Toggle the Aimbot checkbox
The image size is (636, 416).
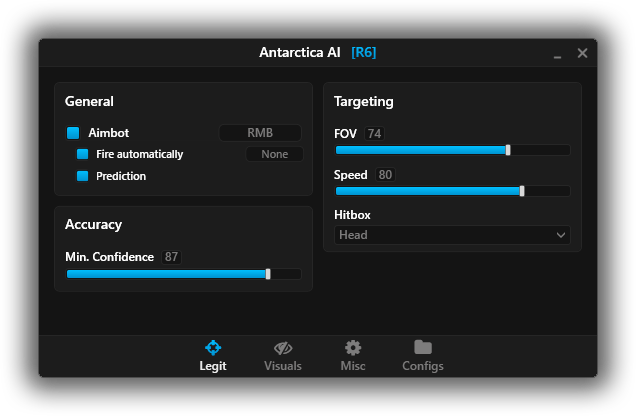73,133
